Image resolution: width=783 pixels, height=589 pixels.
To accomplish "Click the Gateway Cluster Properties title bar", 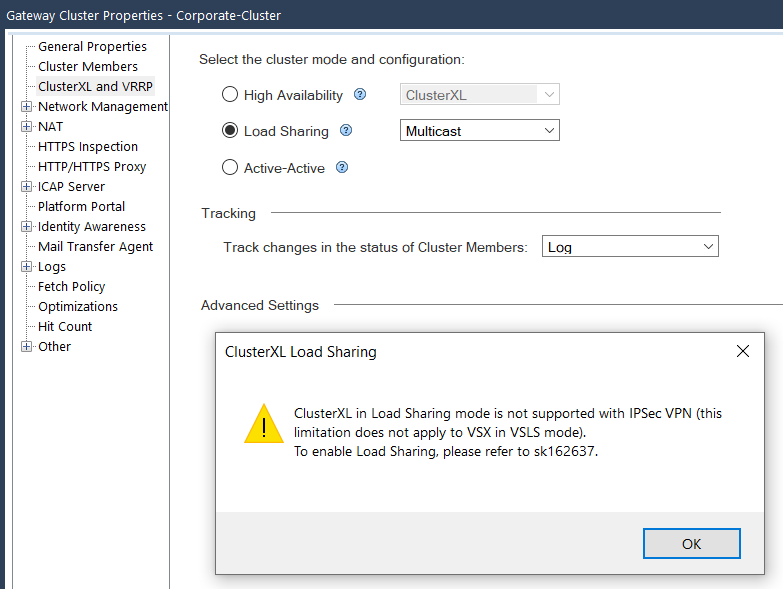I will [x=392, y=15].
